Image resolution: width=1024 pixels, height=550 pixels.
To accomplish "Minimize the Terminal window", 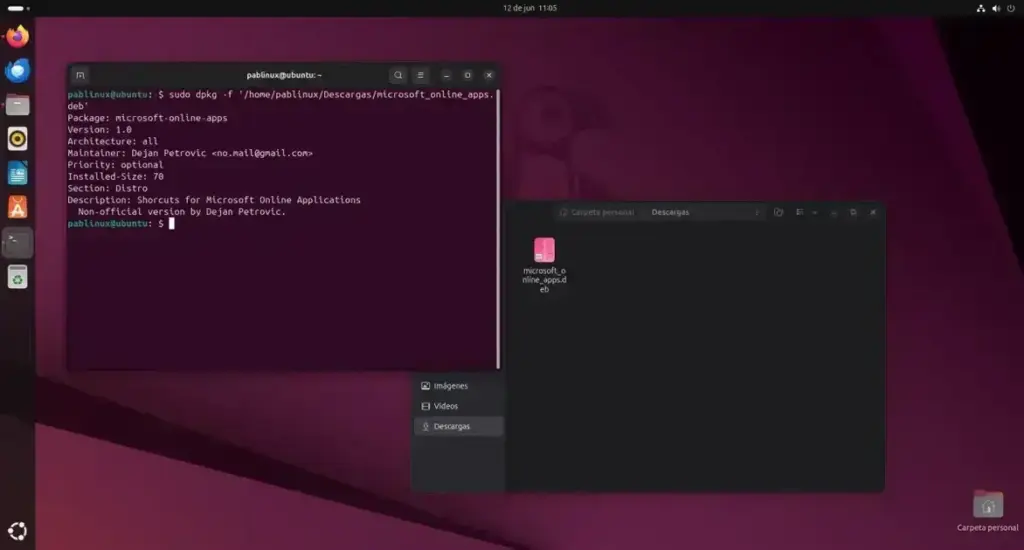I will pos(447,75).
